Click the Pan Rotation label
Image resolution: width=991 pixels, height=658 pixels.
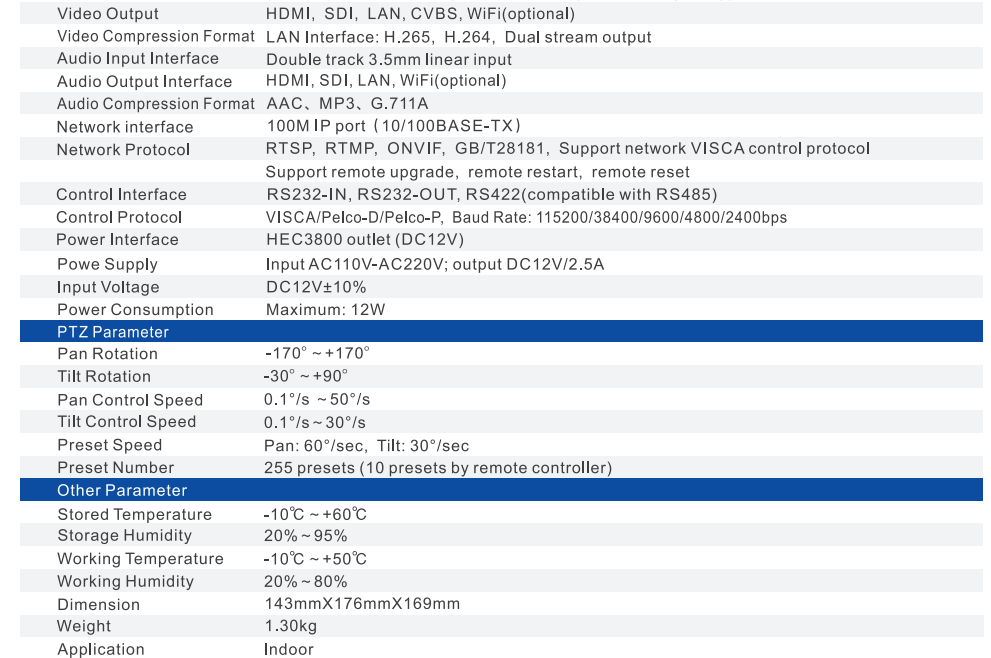coord(107,354)
